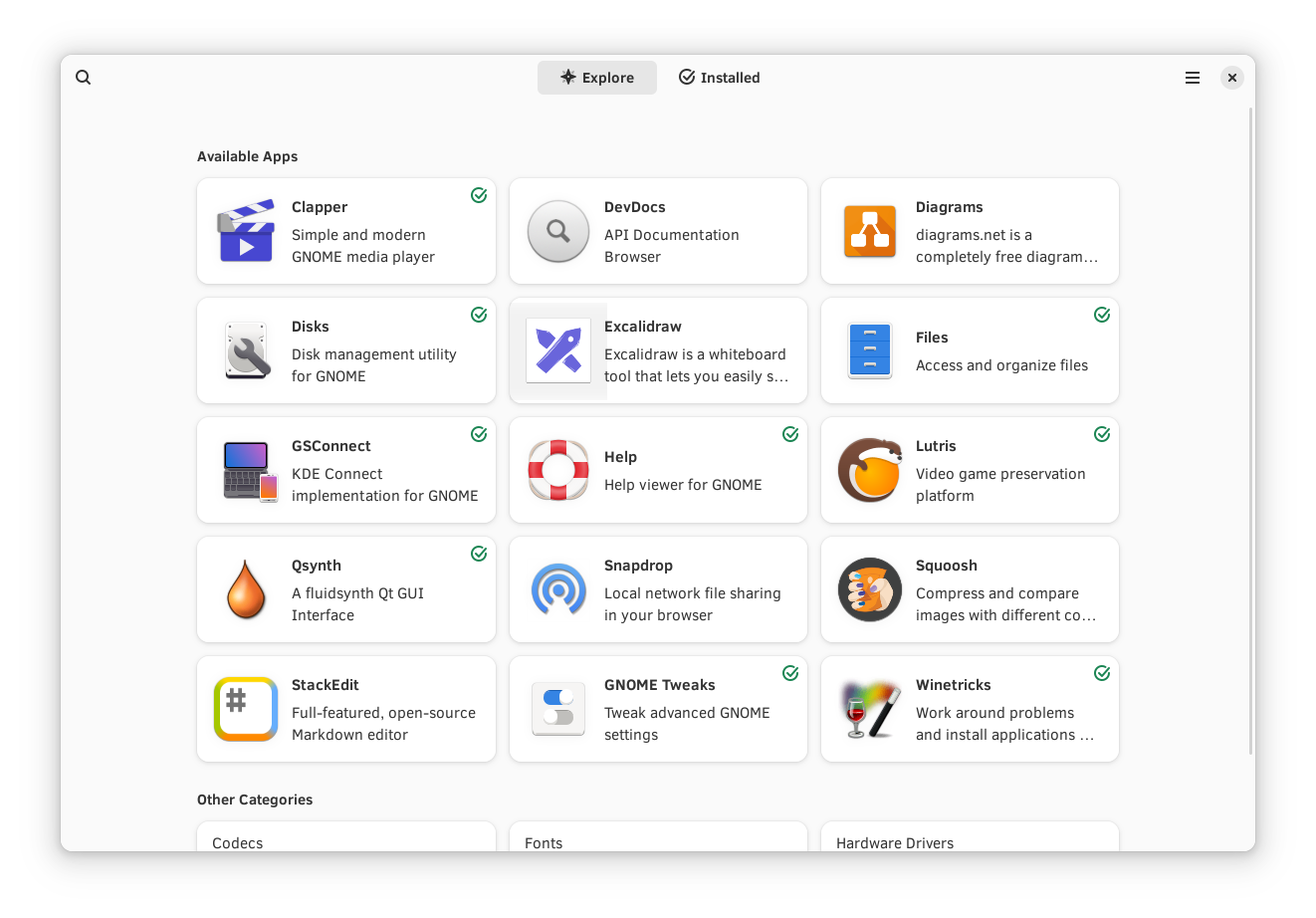Image resolution: width=1316 pixels, height=918 pixels.
Task: Click the Squoosh app icon
Action: click(x=870, y=589)
